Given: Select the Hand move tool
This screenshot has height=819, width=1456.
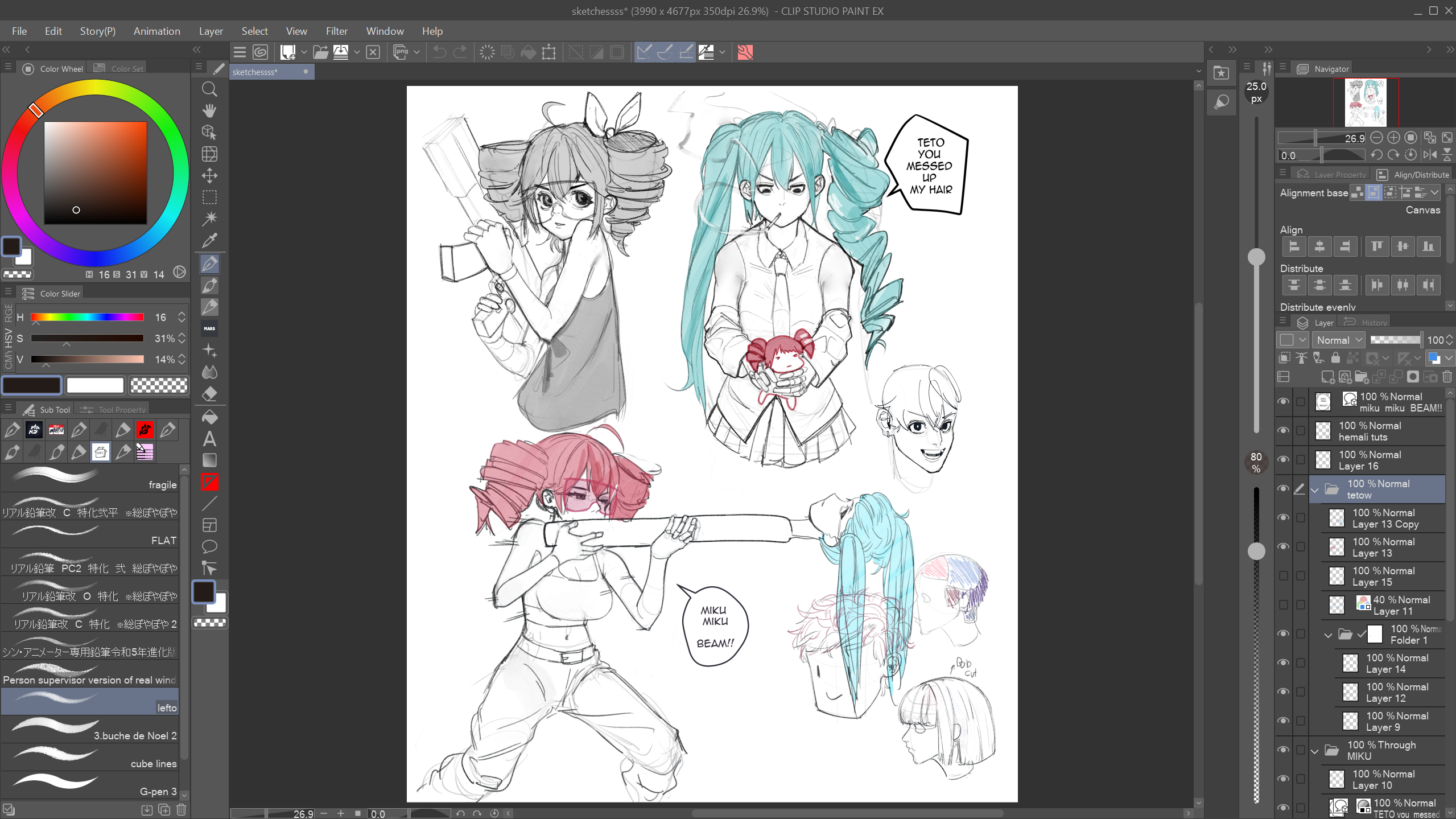Looking at the screenshot, I should click(x=209, y=110).
